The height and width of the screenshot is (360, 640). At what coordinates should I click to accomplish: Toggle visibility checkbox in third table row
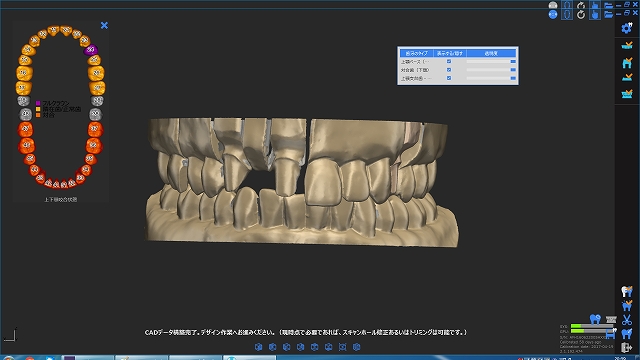point(449,78)
